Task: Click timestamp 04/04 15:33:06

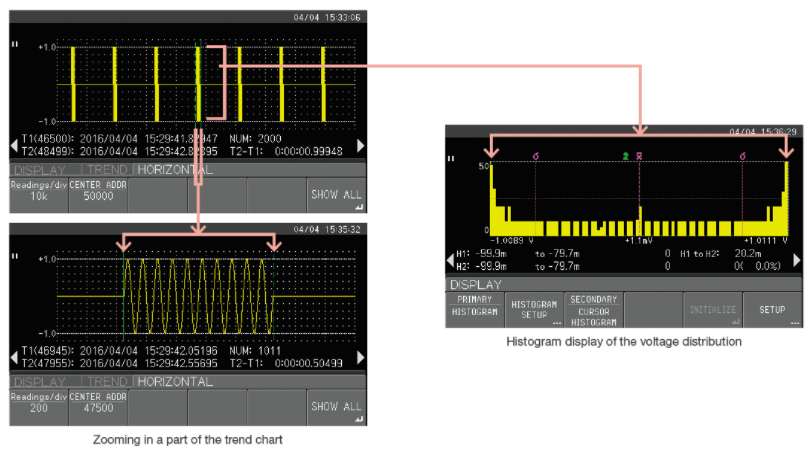Action: [x=327, y=18]
